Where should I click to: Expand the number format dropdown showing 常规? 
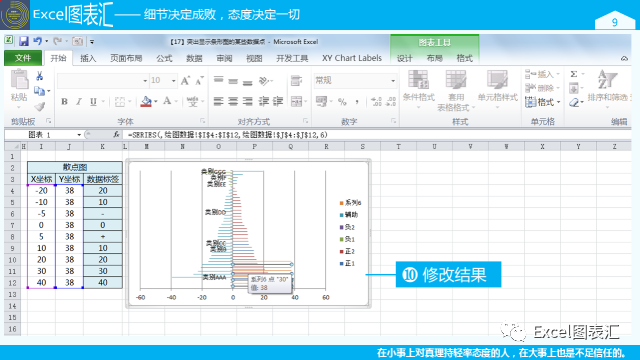pyautogui.click(x=393, y=81)
